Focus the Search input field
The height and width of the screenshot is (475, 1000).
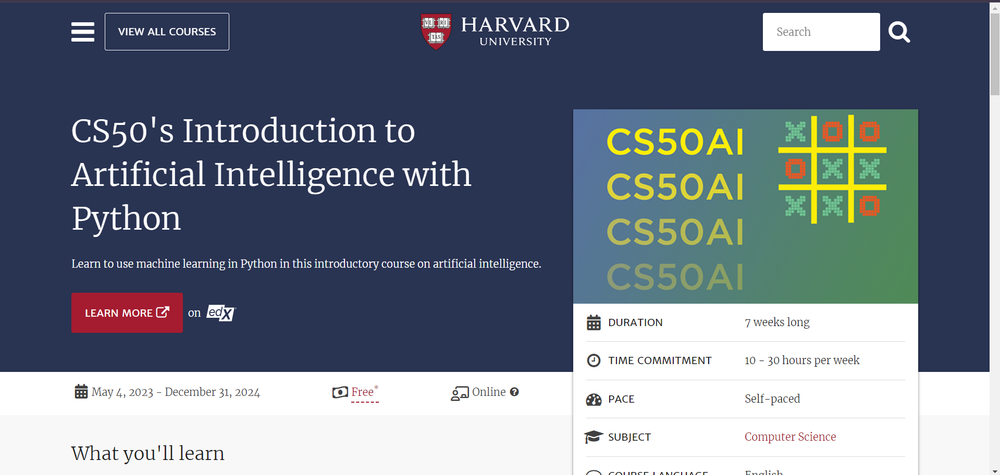[820, 32]
